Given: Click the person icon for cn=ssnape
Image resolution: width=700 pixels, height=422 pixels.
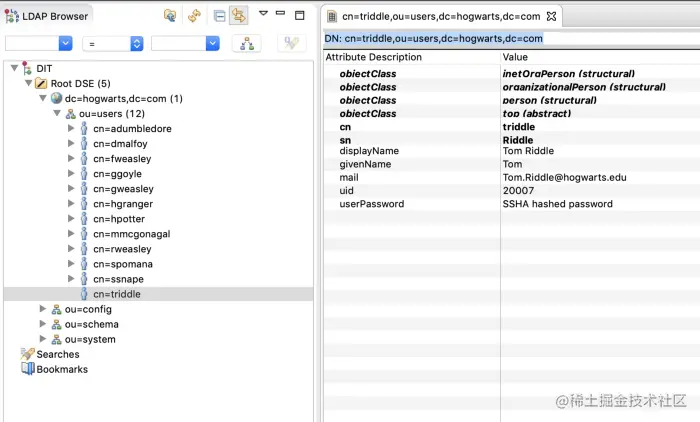Looking at the screenshot, I should tap(84, 279).
